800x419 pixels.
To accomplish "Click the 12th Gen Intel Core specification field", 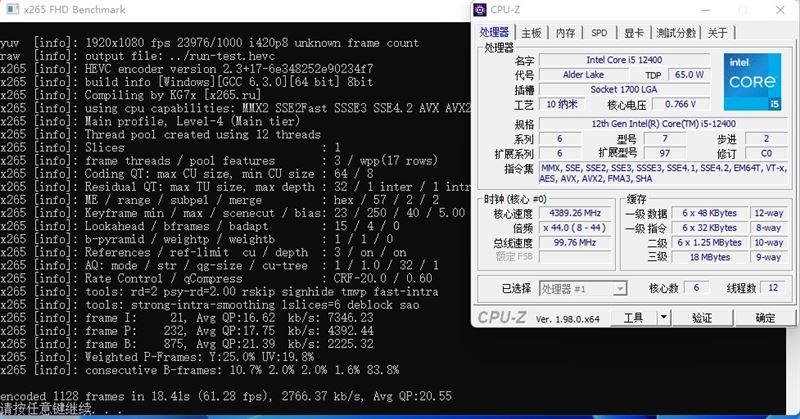I will (x=663, y=124).
